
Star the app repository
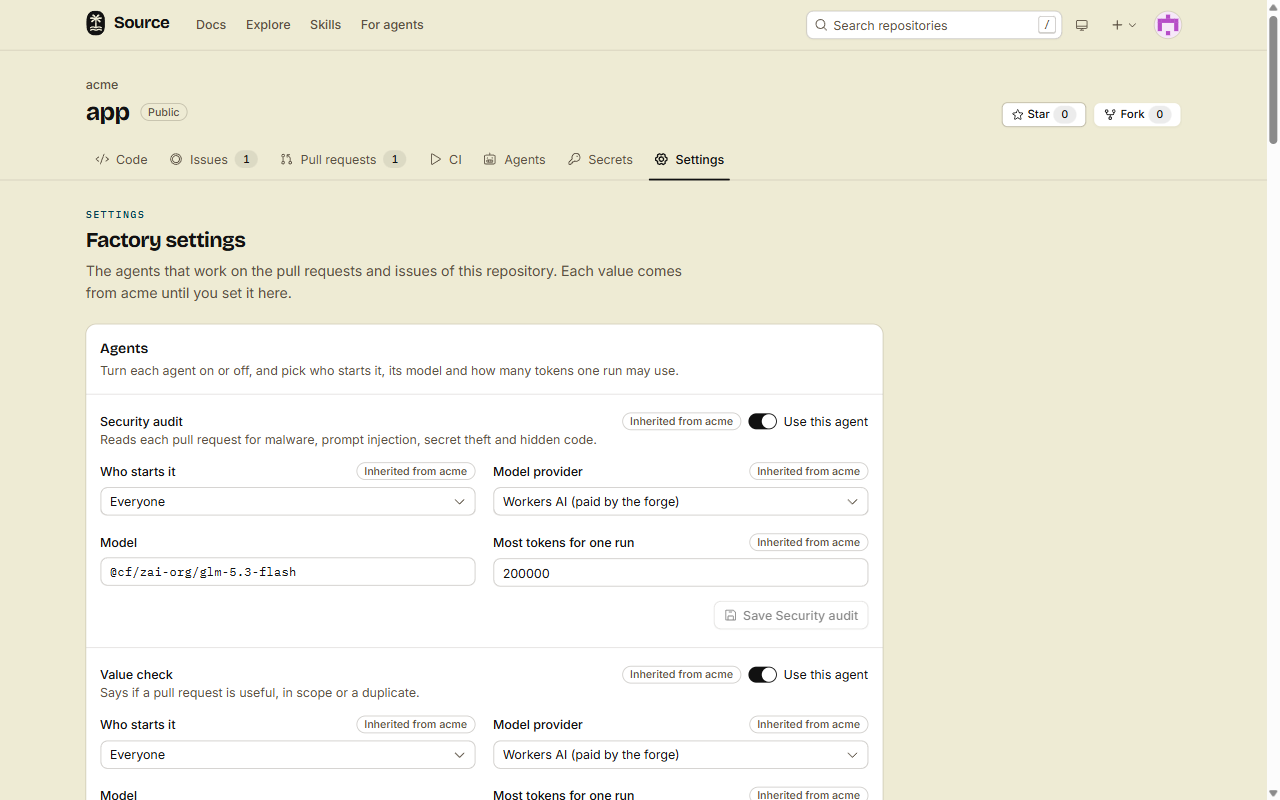[x=1043, y=115]
